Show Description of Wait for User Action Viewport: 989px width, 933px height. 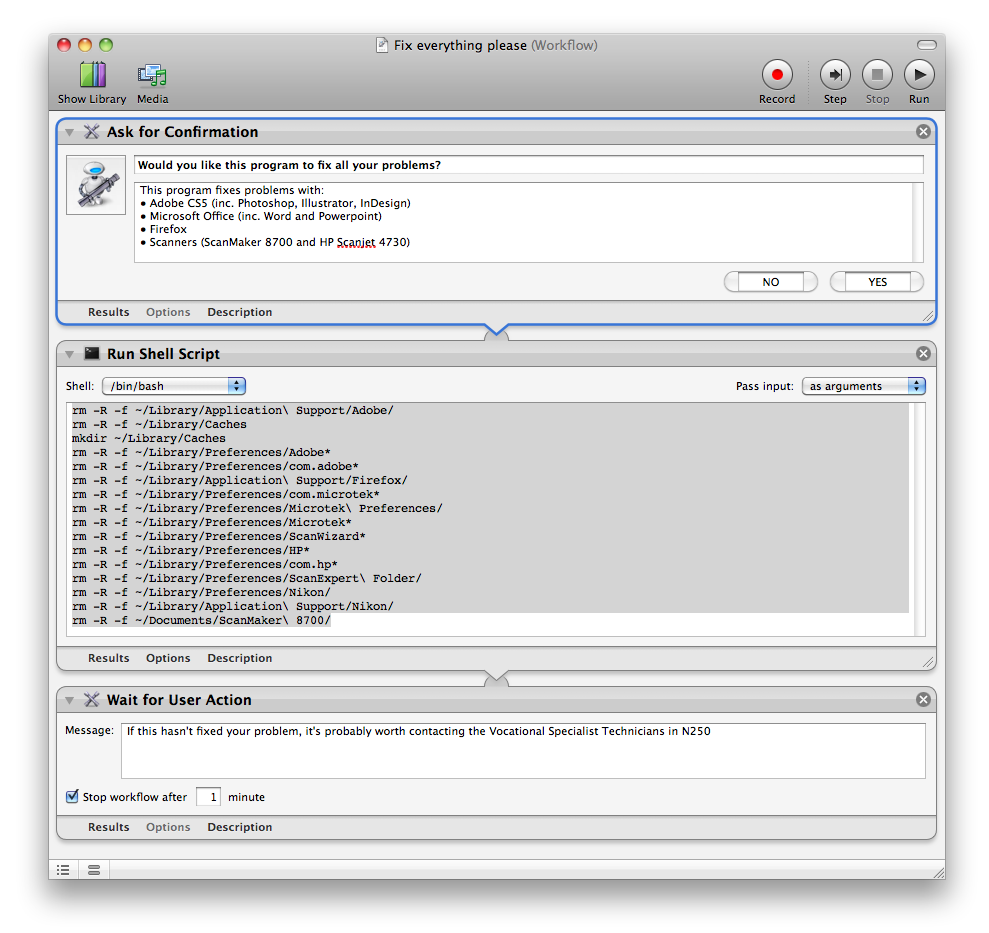click(x=240, y=826)
